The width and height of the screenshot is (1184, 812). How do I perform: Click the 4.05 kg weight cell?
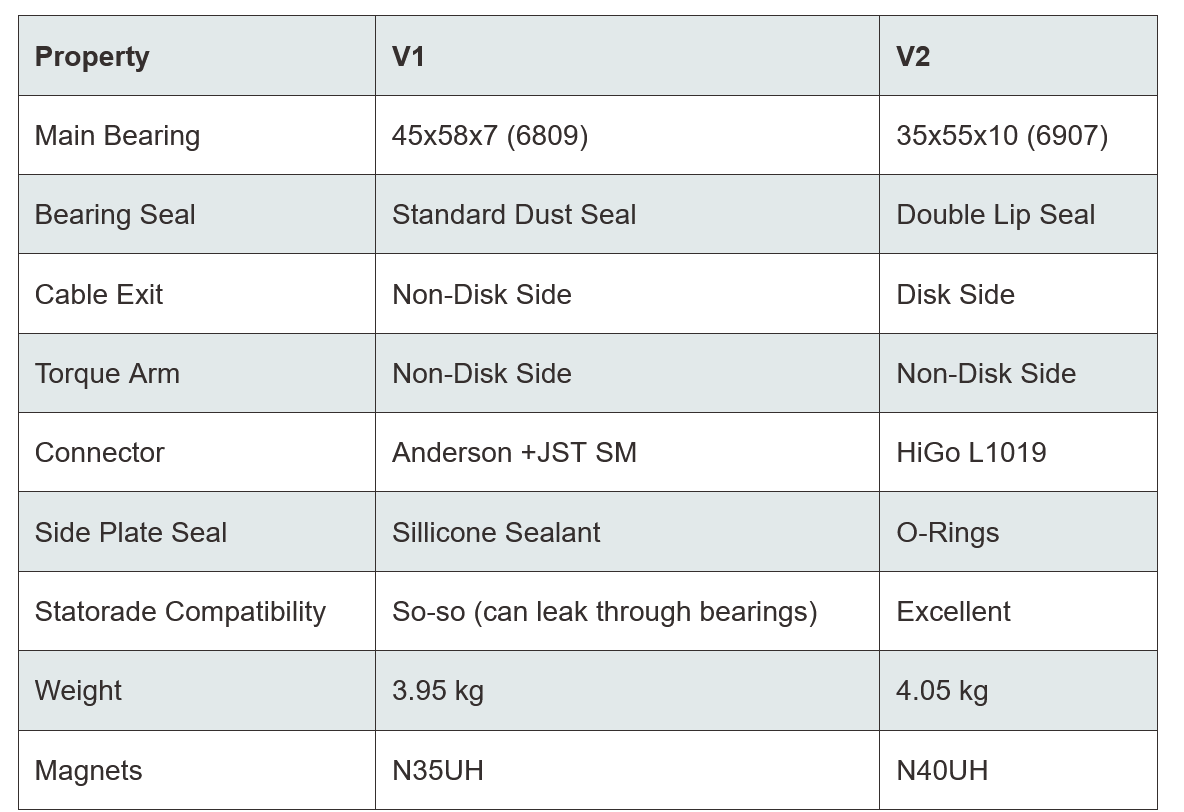[x=941, y=691]
